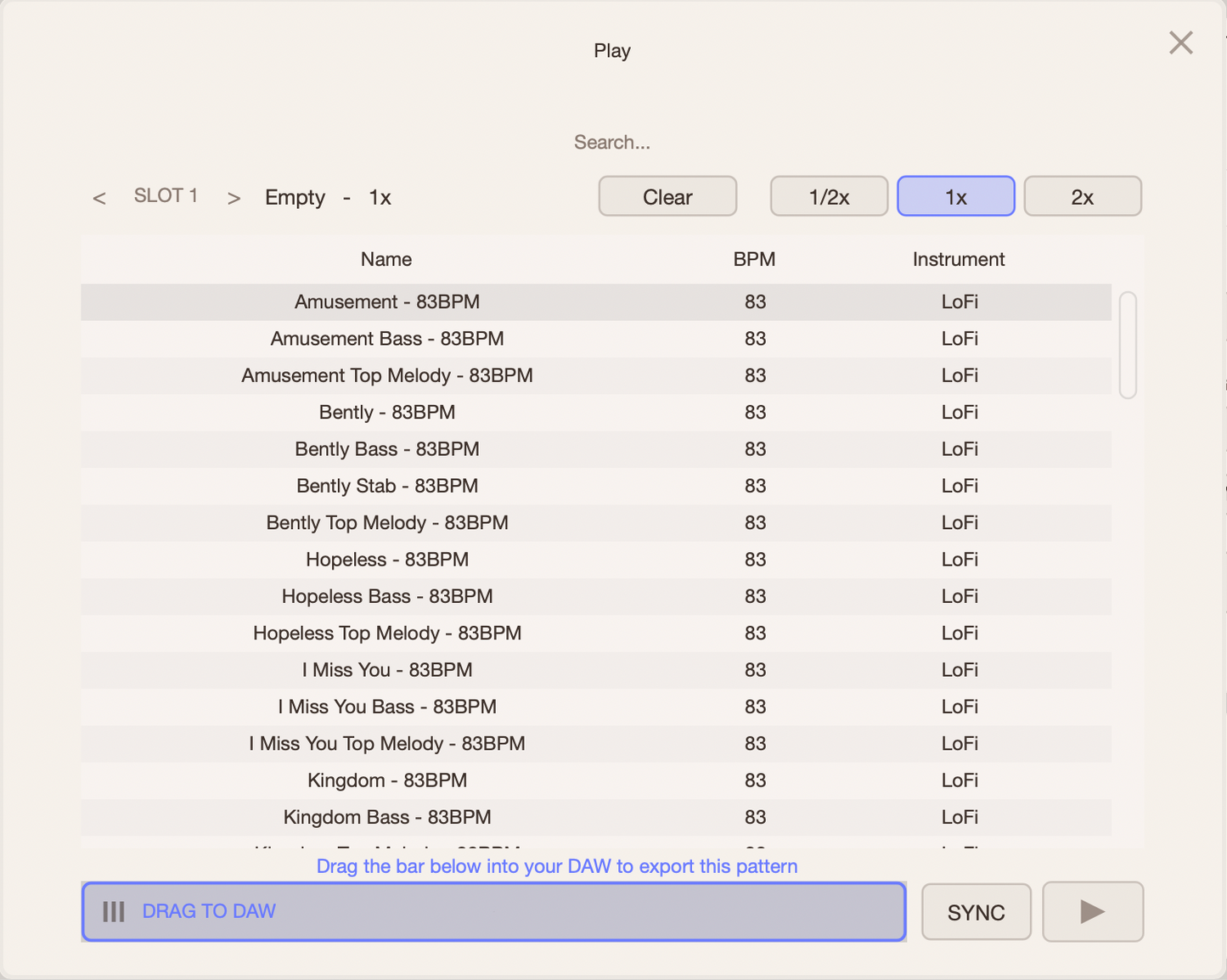Select the Amusement Bass - 83BPM pattern

[x=596, y=339]
